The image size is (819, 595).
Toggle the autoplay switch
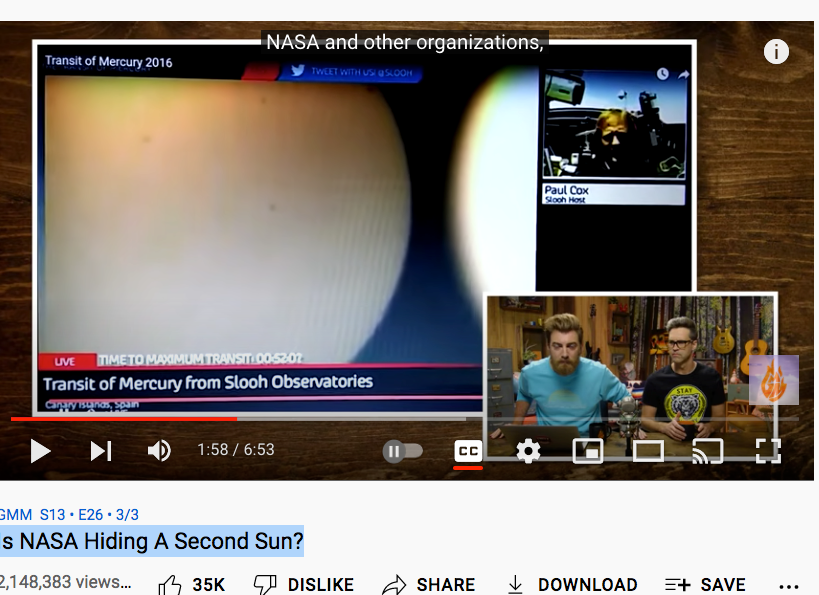tap(403, 451)
